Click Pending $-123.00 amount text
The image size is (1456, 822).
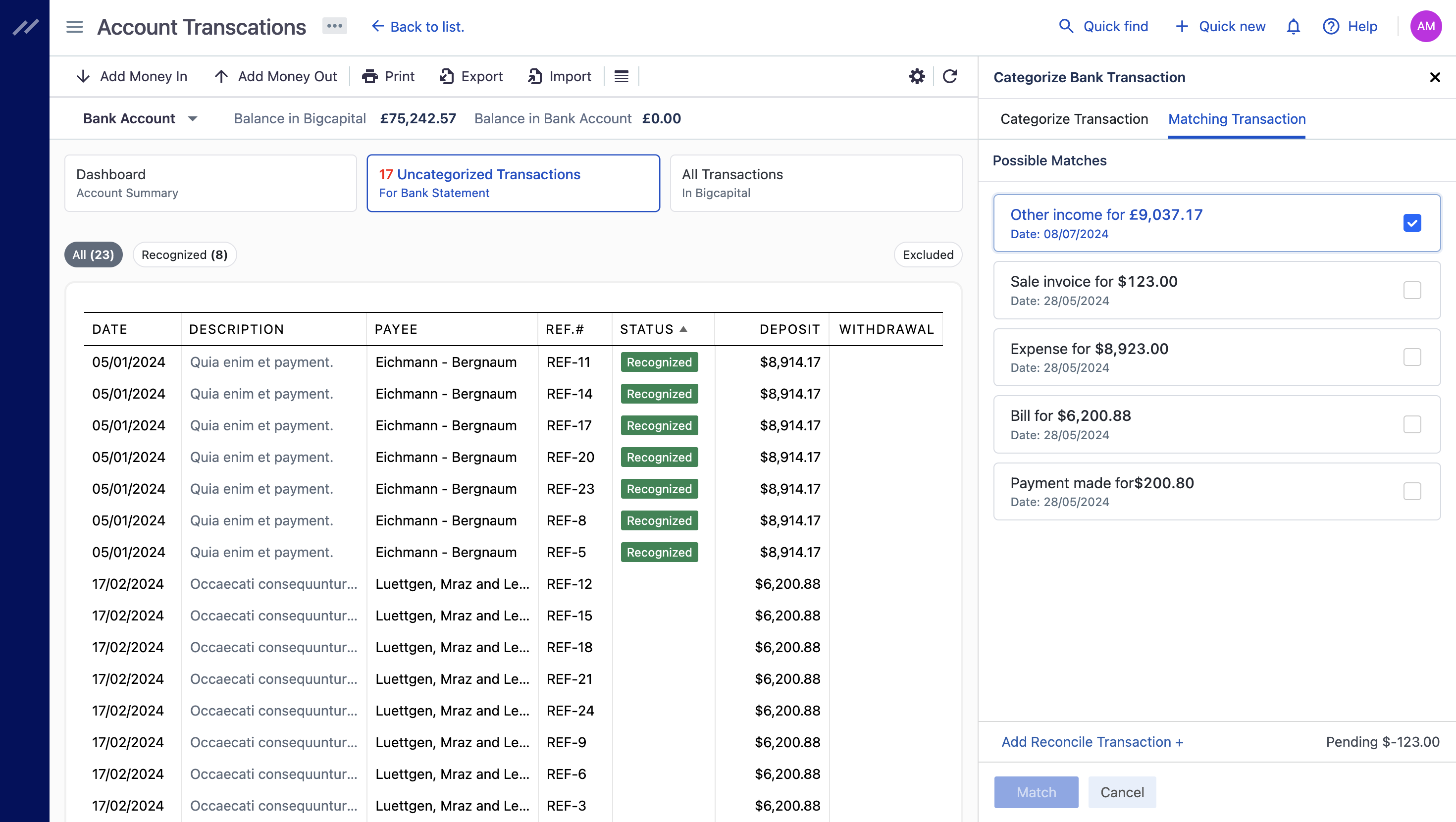[x=1383, y=742]
